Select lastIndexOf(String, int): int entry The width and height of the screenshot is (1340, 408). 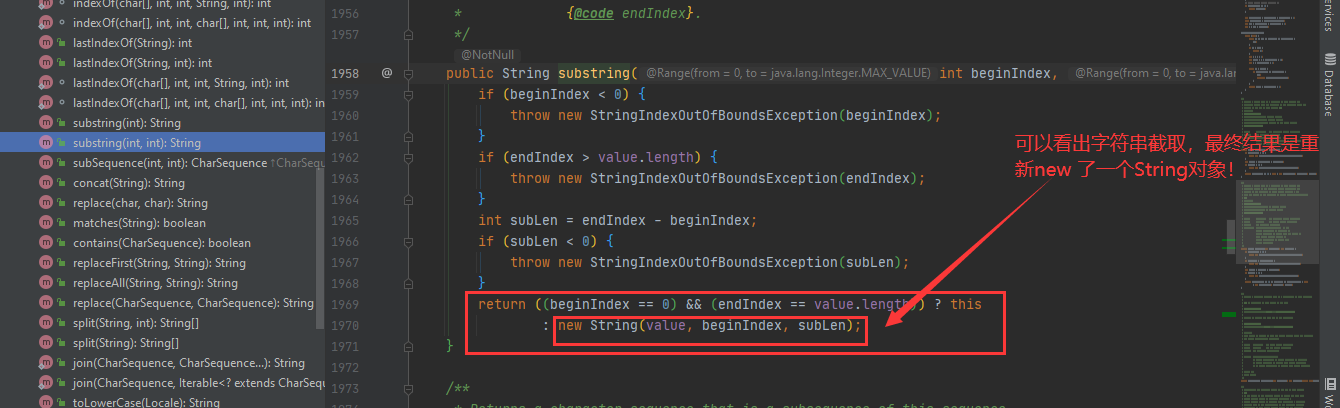coord(162,63)
